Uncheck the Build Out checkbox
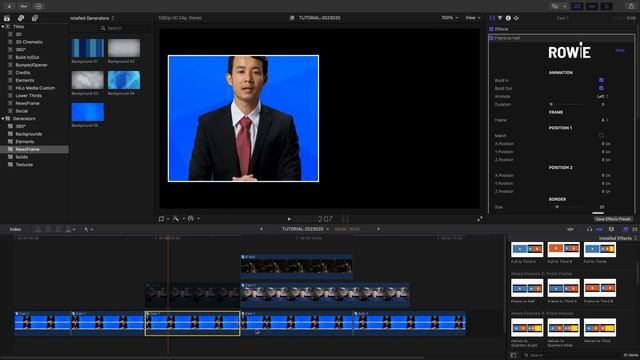The image size is (640, 360). click(601, 88)
